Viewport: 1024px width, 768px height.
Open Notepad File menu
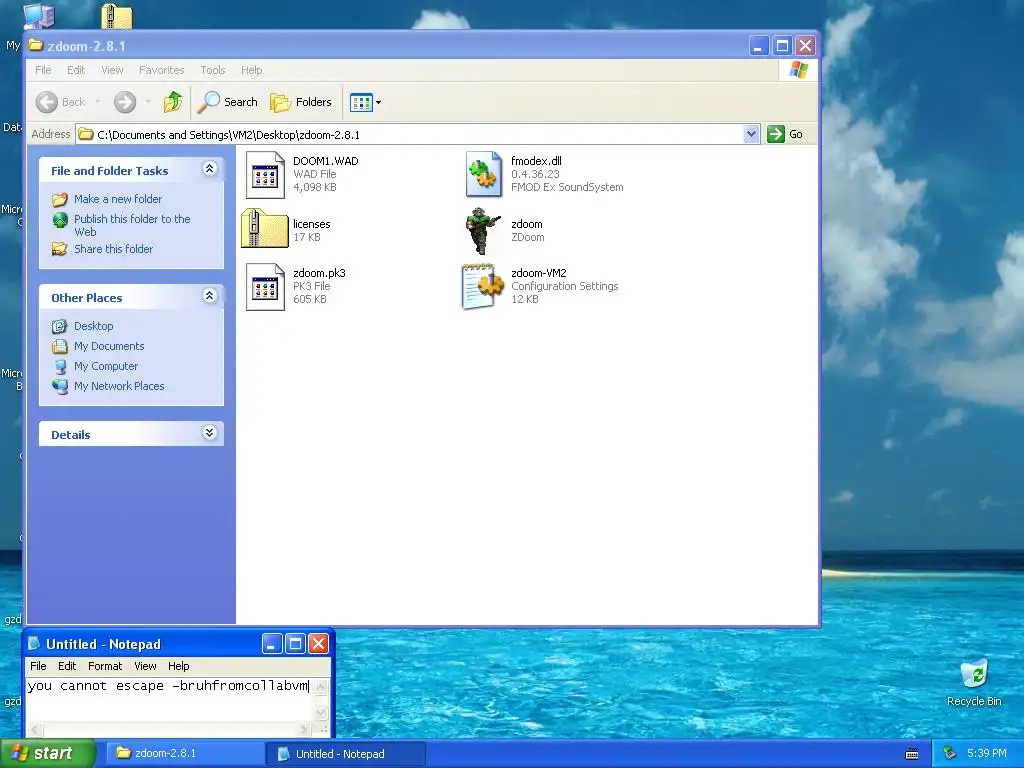pos(39,666)
